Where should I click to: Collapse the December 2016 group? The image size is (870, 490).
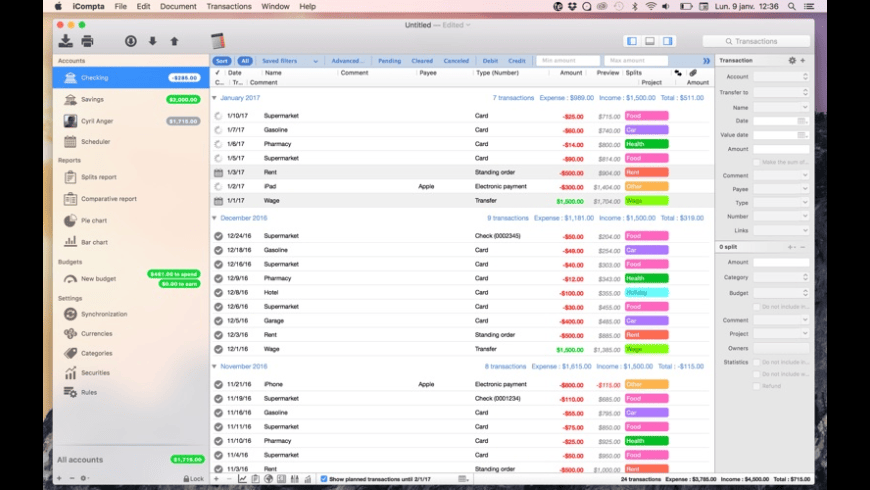tap(214, 218)
